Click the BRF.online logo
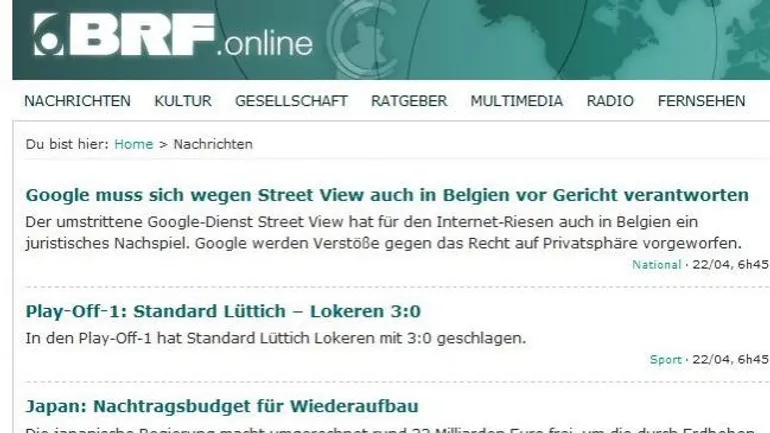The image size is (770, 433). (x=173, y=35)
